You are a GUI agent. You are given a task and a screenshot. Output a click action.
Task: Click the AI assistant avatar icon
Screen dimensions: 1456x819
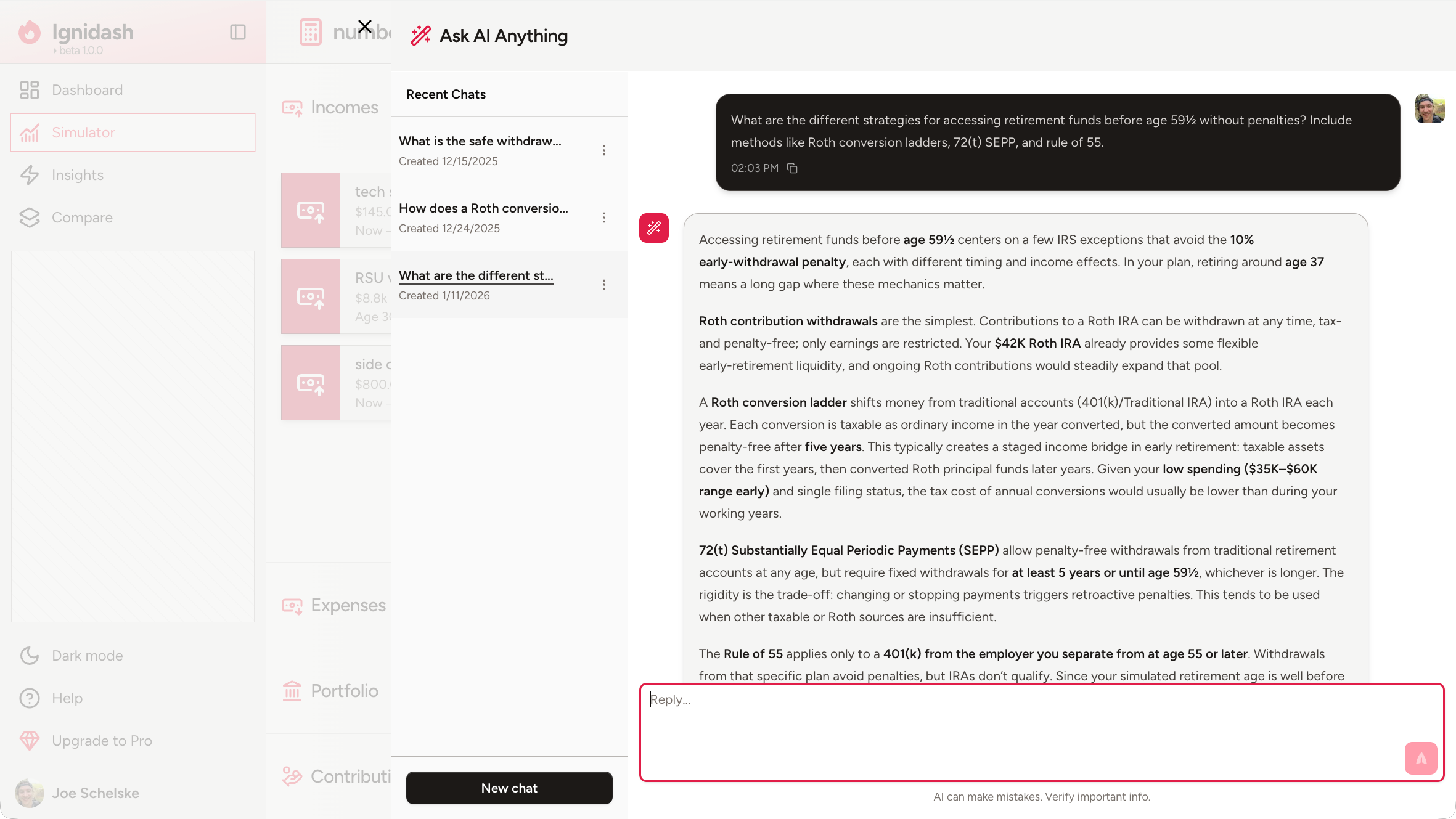[x=653, y=228]
